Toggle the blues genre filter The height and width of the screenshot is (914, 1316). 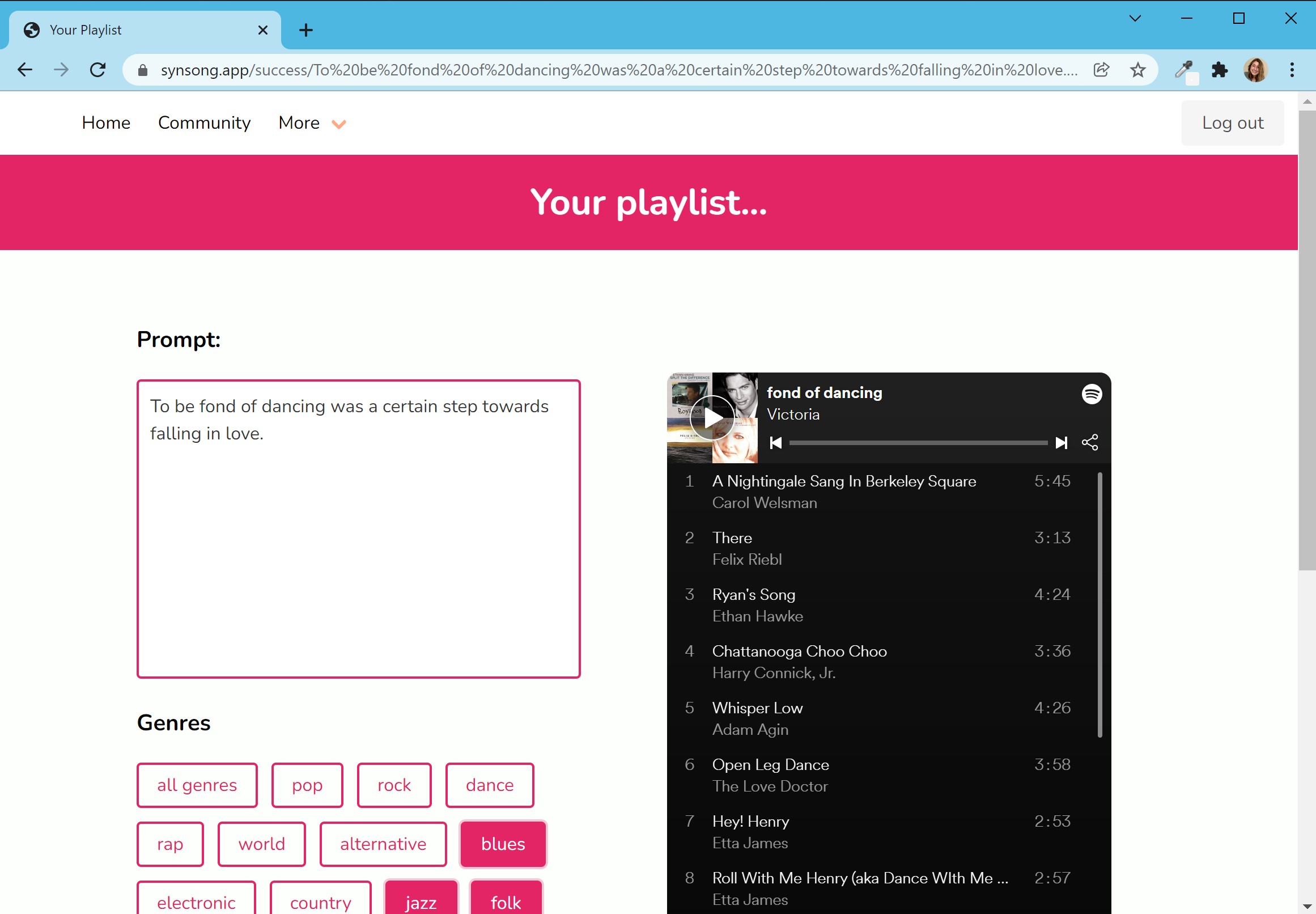pyautogui.click(x=502, y=843)
